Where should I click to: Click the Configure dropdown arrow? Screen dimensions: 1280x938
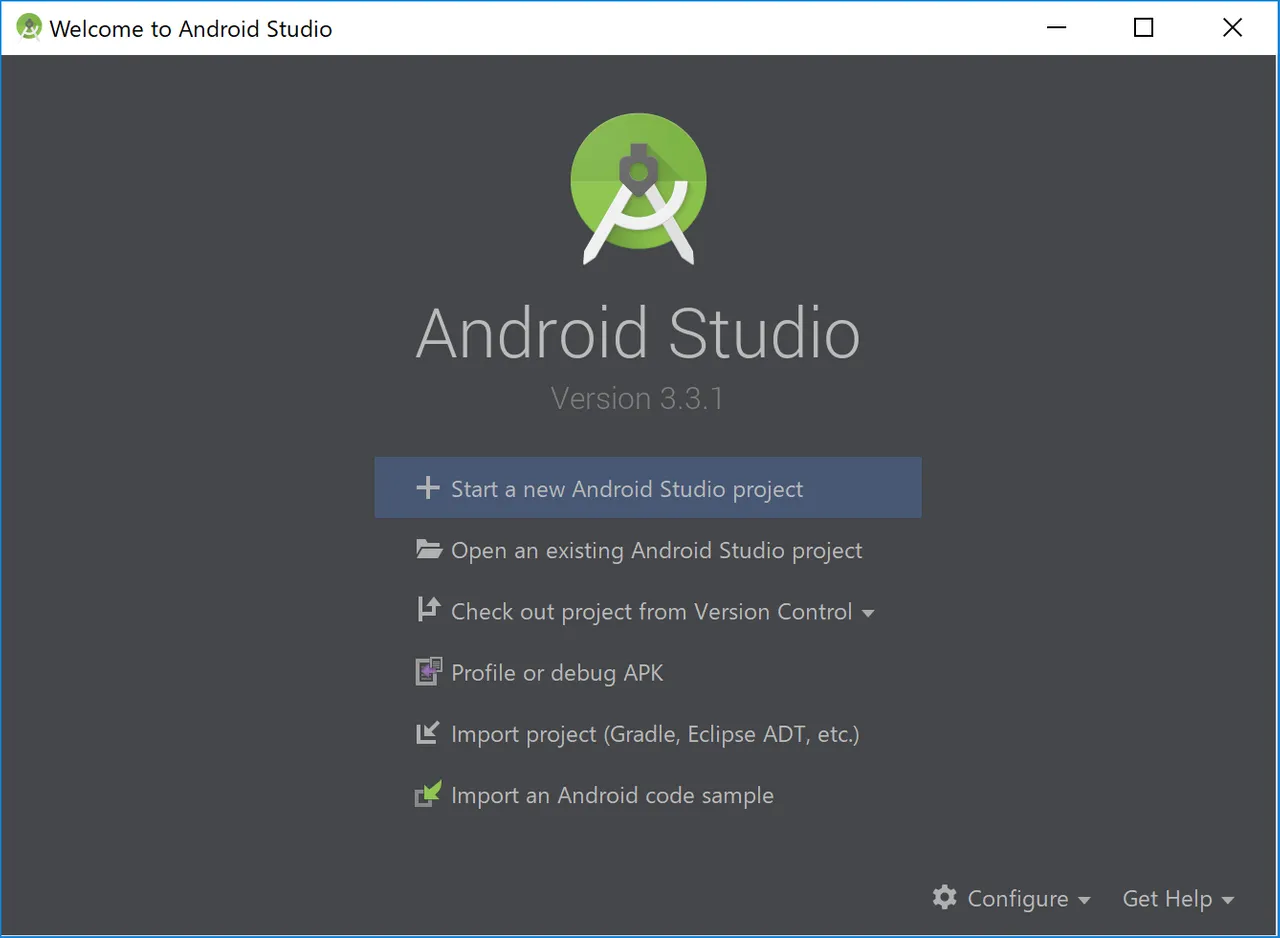pos(1084,900)
